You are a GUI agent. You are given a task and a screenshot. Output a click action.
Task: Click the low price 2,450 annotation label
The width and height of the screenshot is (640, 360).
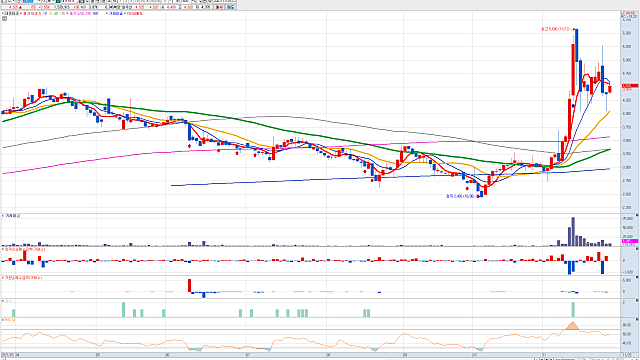pyautogui.click(x=460, y=196)
